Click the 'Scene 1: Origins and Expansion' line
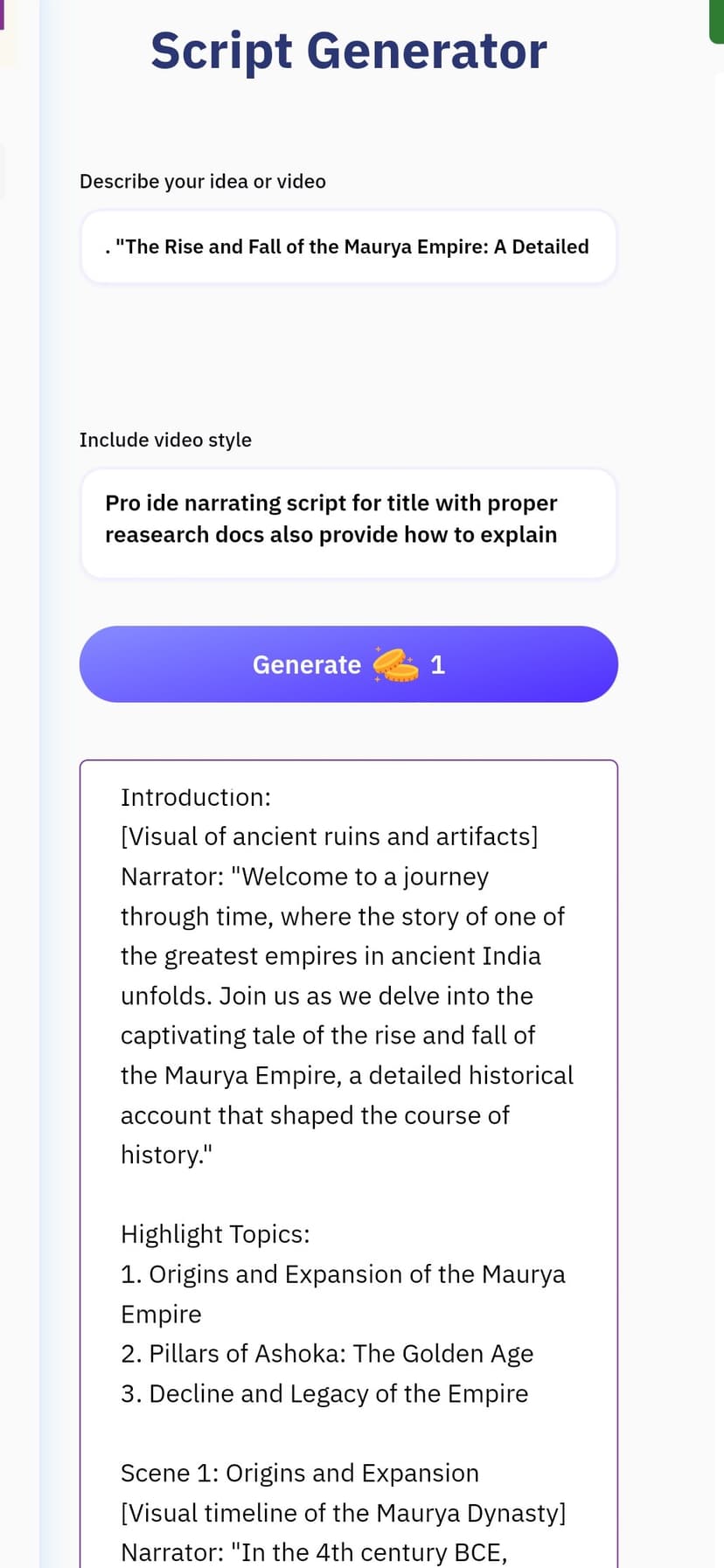The height and width of the screenshot is (1568, 724). point(300,1473)
